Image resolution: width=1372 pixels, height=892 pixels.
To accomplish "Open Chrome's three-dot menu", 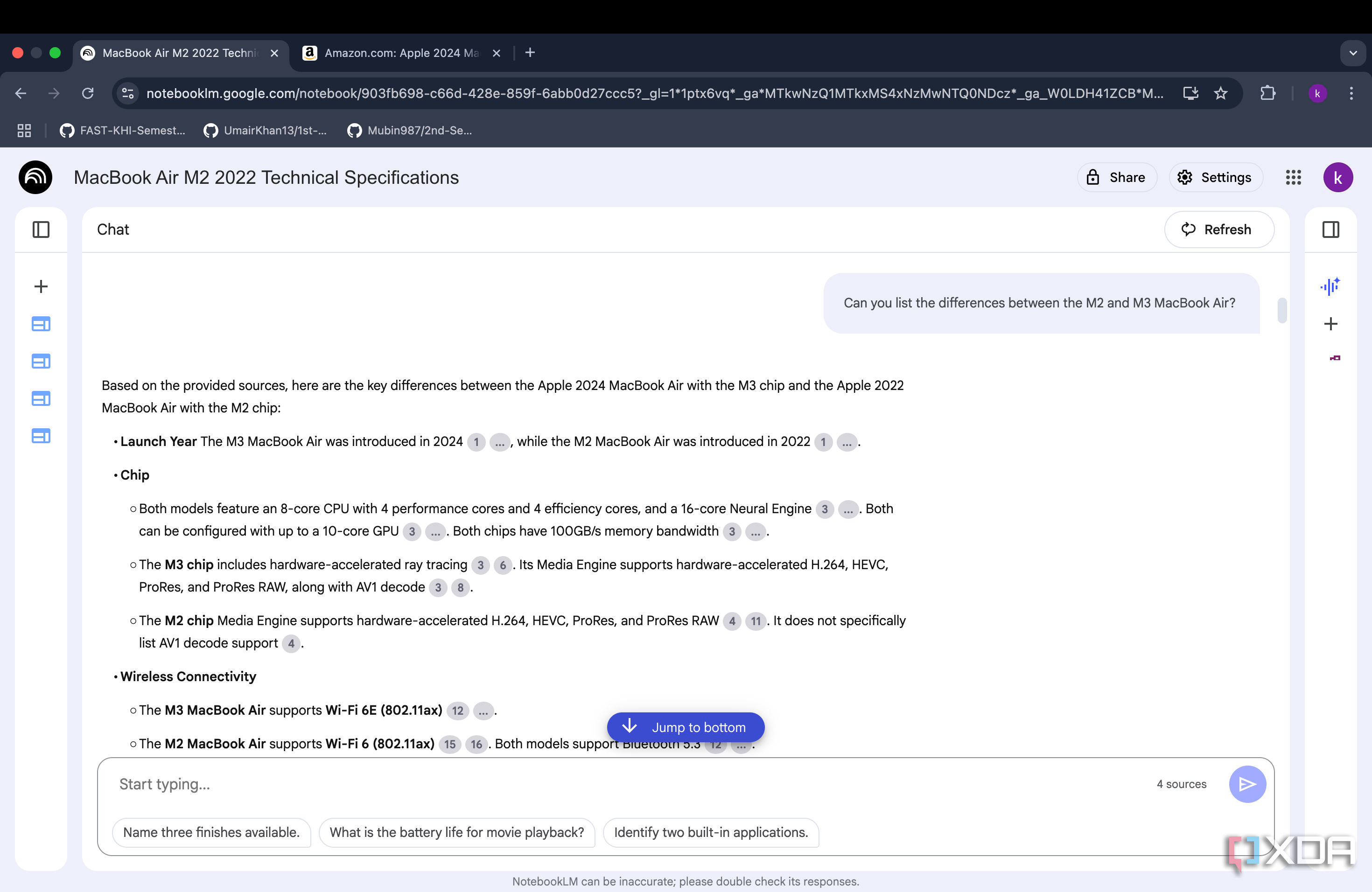I will 1351,93.
